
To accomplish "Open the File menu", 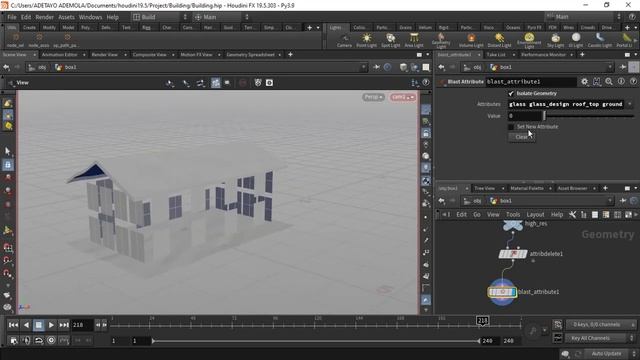I will pos(12,17).
